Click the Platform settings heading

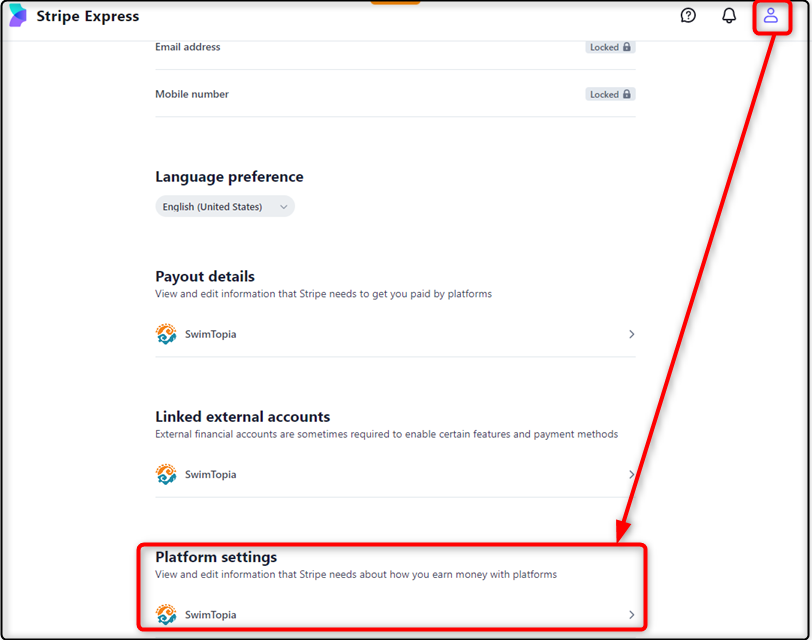(x=216, y=557)
